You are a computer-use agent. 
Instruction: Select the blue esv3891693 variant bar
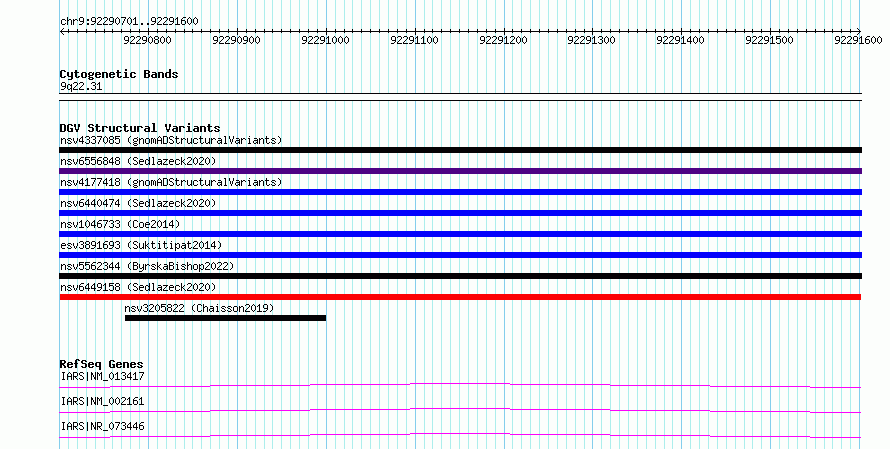[460, 255]
